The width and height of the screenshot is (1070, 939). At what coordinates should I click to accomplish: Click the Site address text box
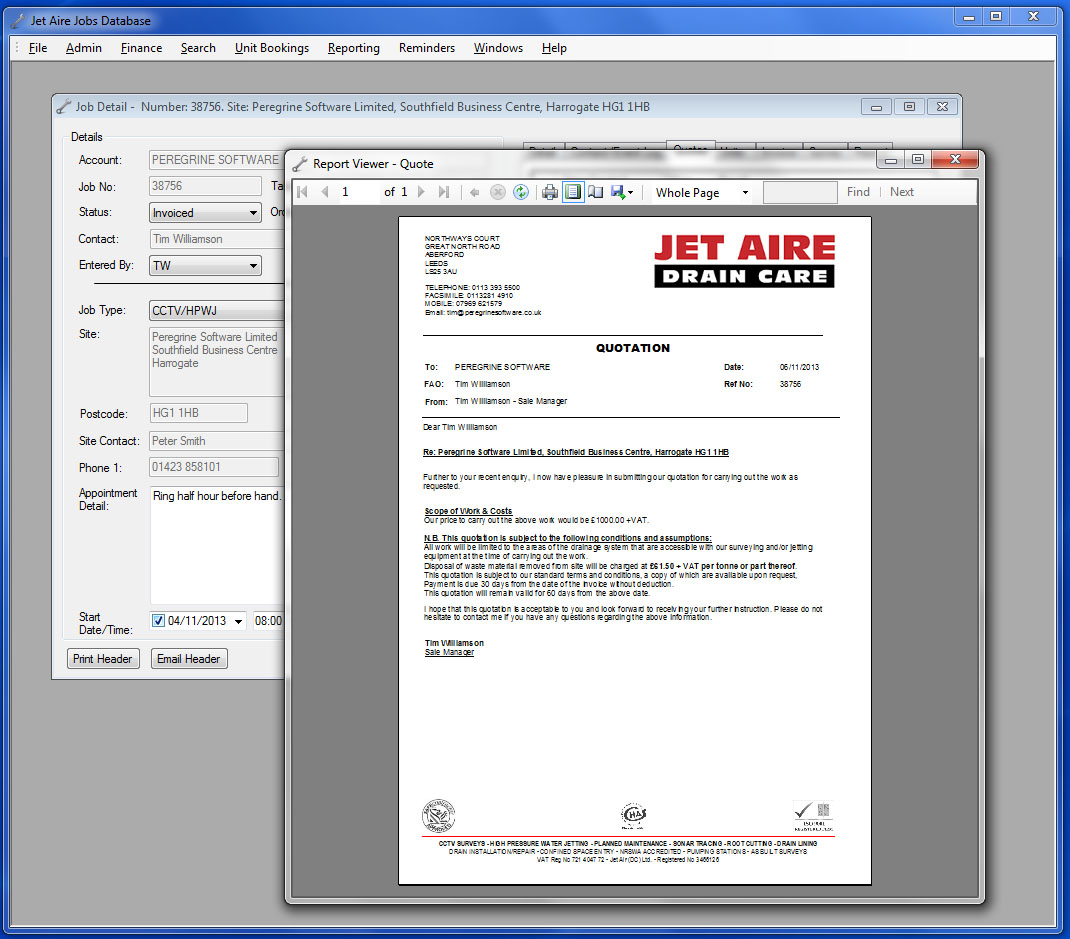pos(217,362)
